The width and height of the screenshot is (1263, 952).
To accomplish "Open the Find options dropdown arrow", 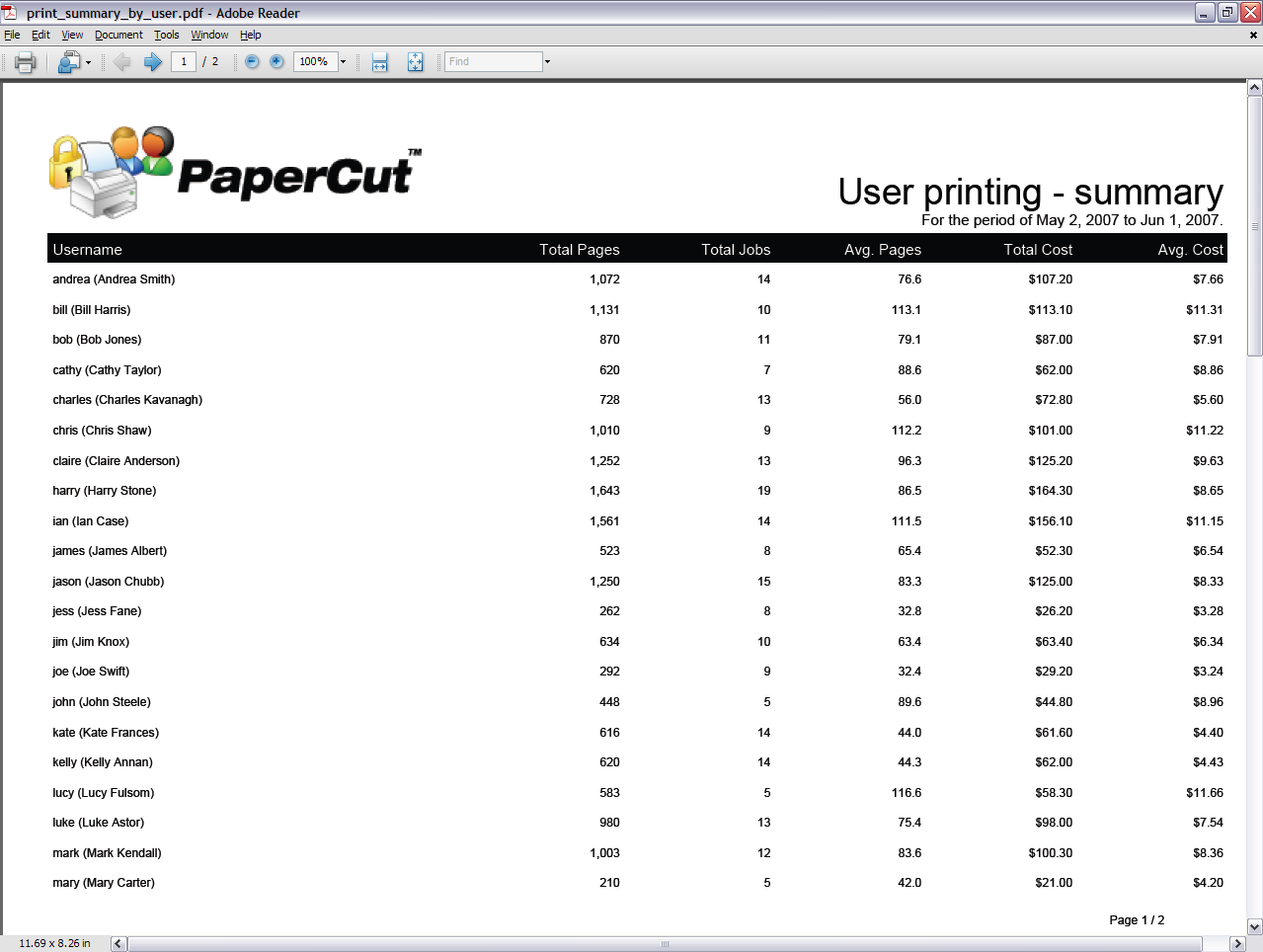I will (x=547, y=62).
